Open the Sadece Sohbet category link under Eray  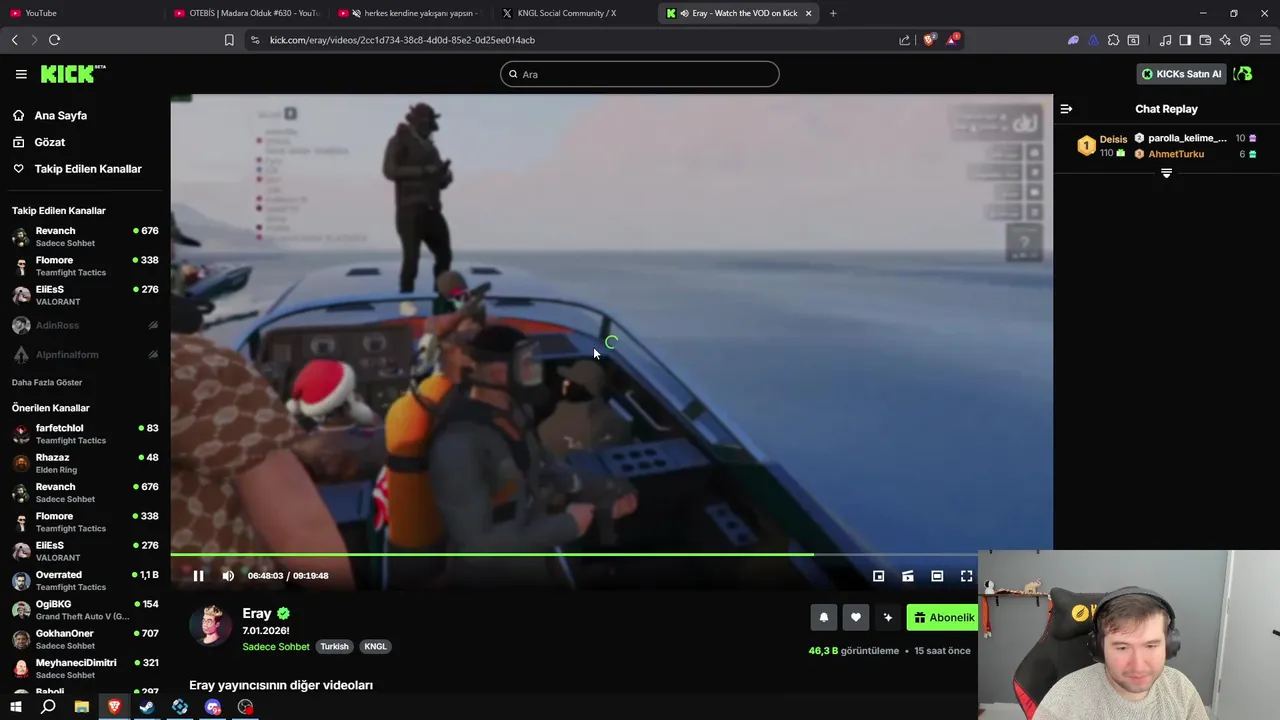(x=276, y=647)
